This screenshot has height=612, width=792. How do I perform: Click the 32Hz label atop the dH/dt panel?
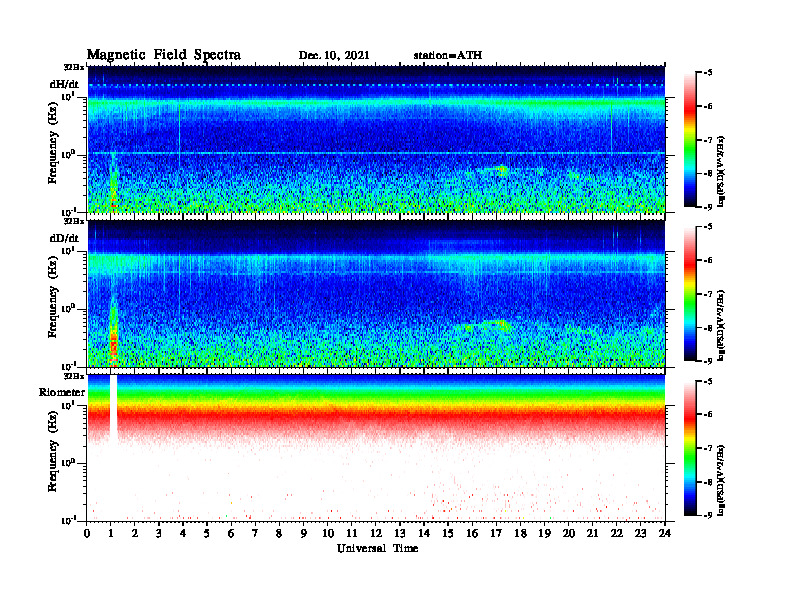point(74,67)
